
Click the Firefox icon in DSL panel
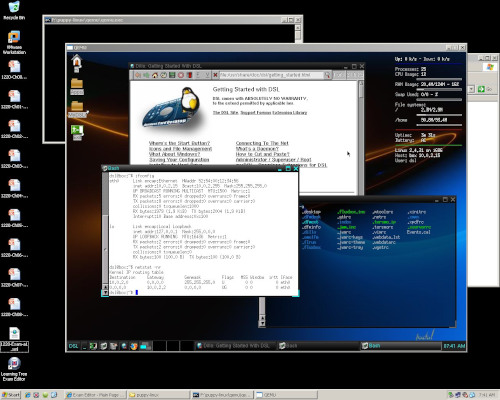[x=134, y=346]
